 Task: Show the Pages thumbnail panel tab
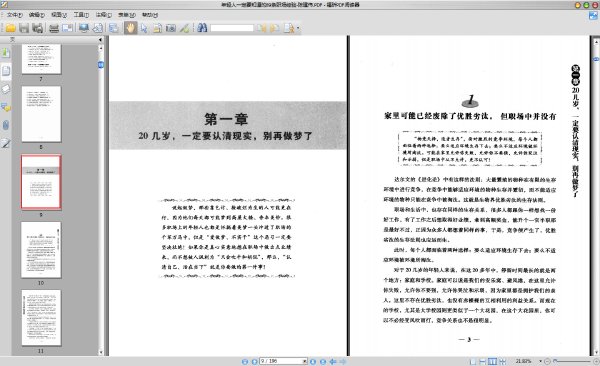tap(5, 71)
